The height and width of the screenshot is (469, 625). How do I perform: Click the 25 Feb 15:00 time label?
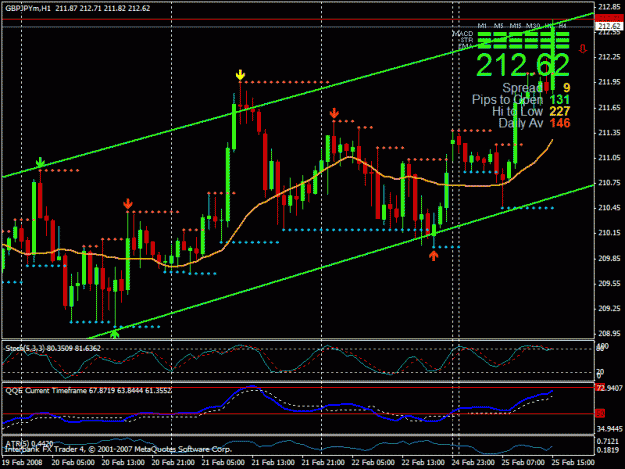point(573,462)
